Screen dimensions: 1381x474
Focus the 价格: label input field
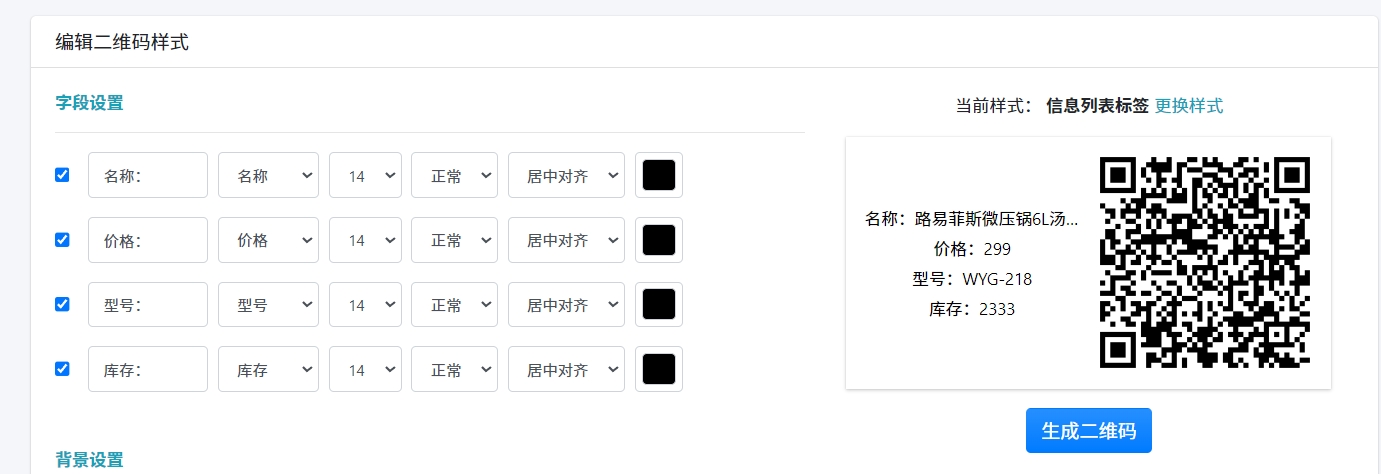(x=147, y=241)
